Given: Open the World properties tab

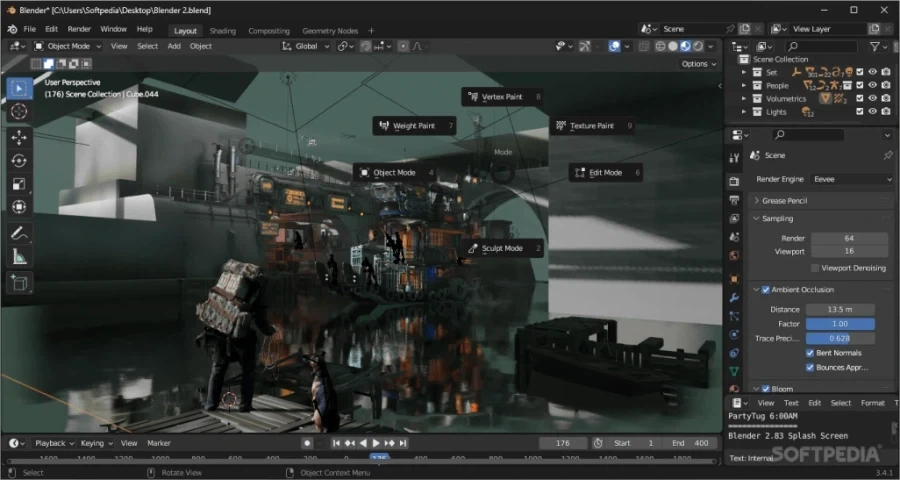Looking at the screenshot, I should click(734, 256).
